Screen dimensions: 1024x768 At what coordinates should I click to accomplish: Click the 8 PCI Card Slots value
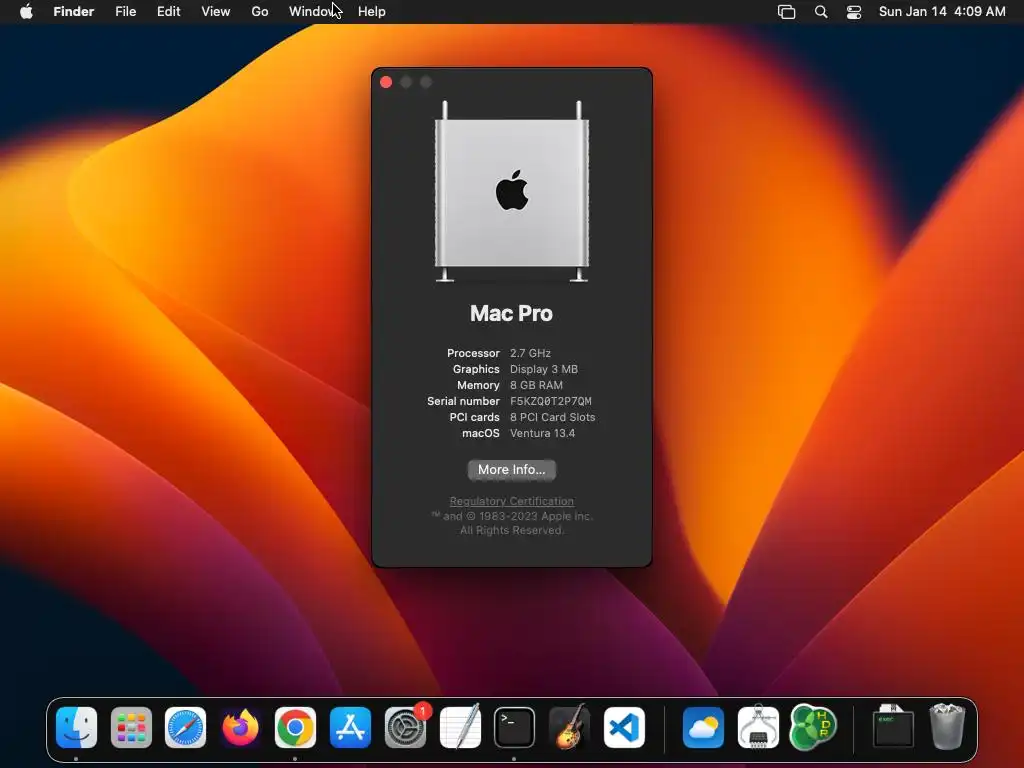pos(552,417)
